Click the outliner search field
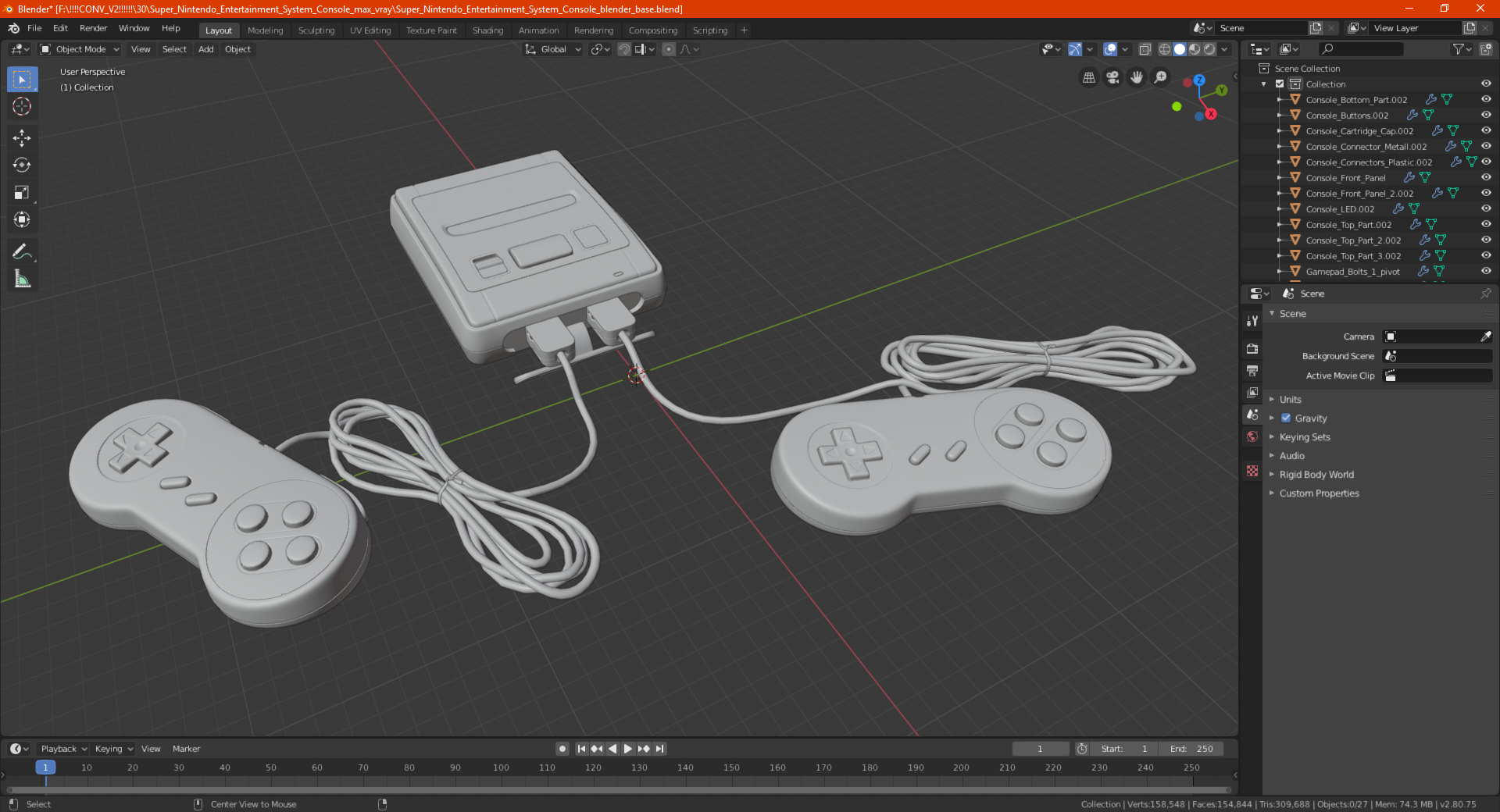Screen dimensions: 1500x812 (x=1360, y=49)
